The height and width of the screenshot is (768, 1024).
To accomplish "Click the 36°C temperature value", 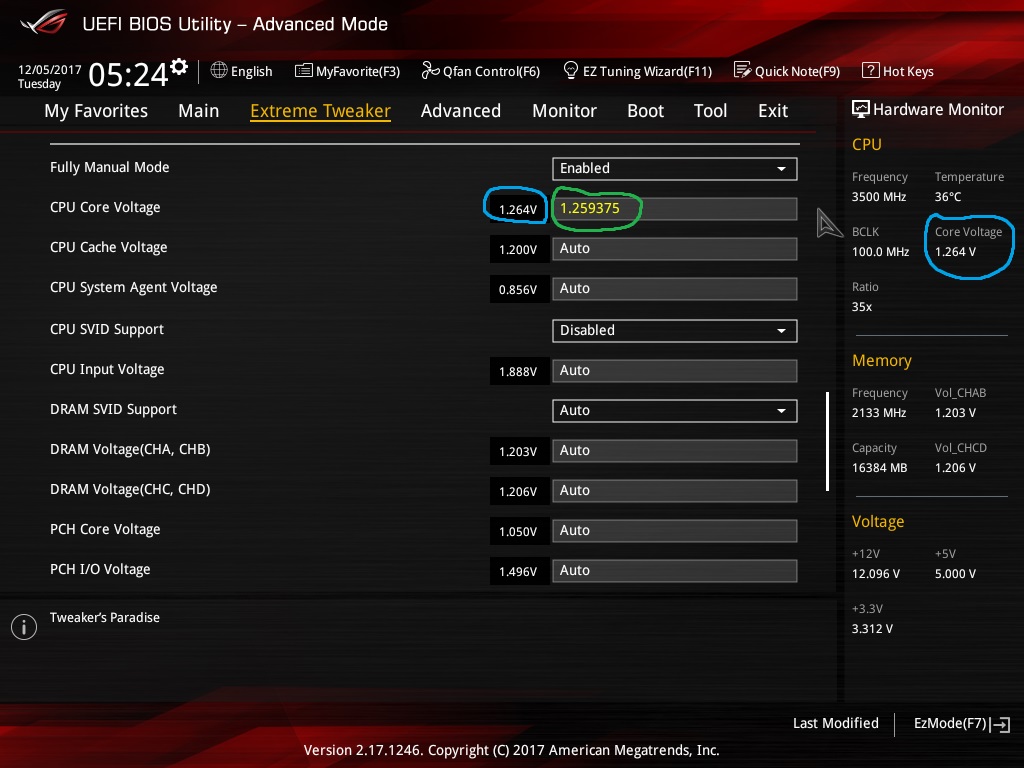I will click(948, 197).
